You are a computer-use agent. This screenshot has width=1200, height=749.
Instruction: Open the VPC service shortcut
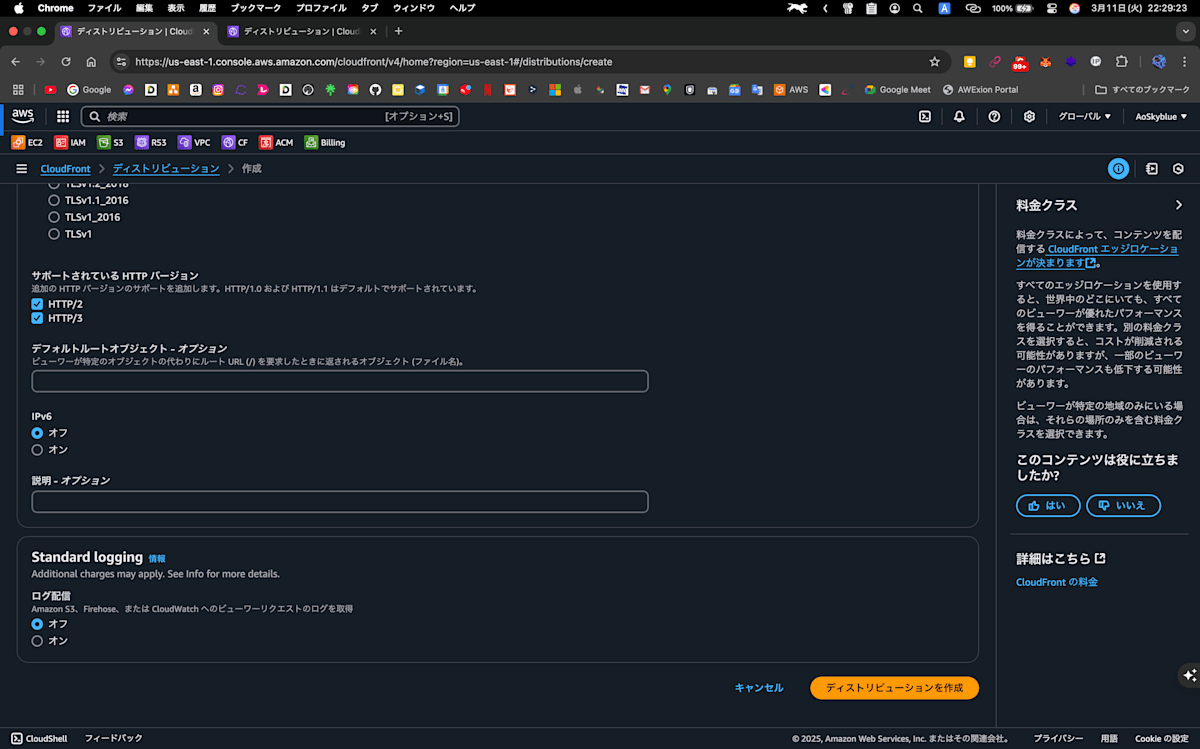tap(194, 142)
